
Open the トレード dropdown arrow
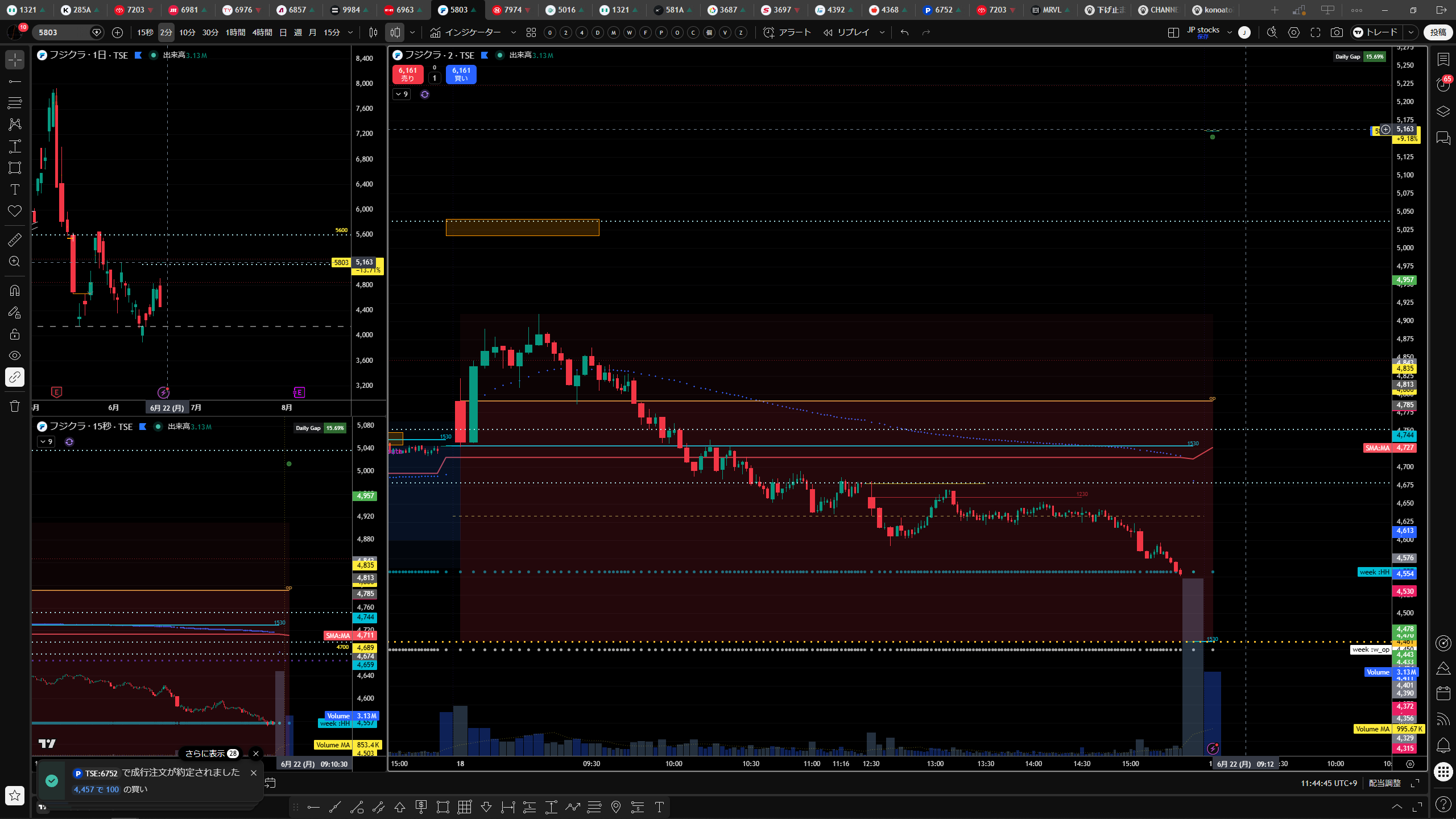tap(1410, 32)
